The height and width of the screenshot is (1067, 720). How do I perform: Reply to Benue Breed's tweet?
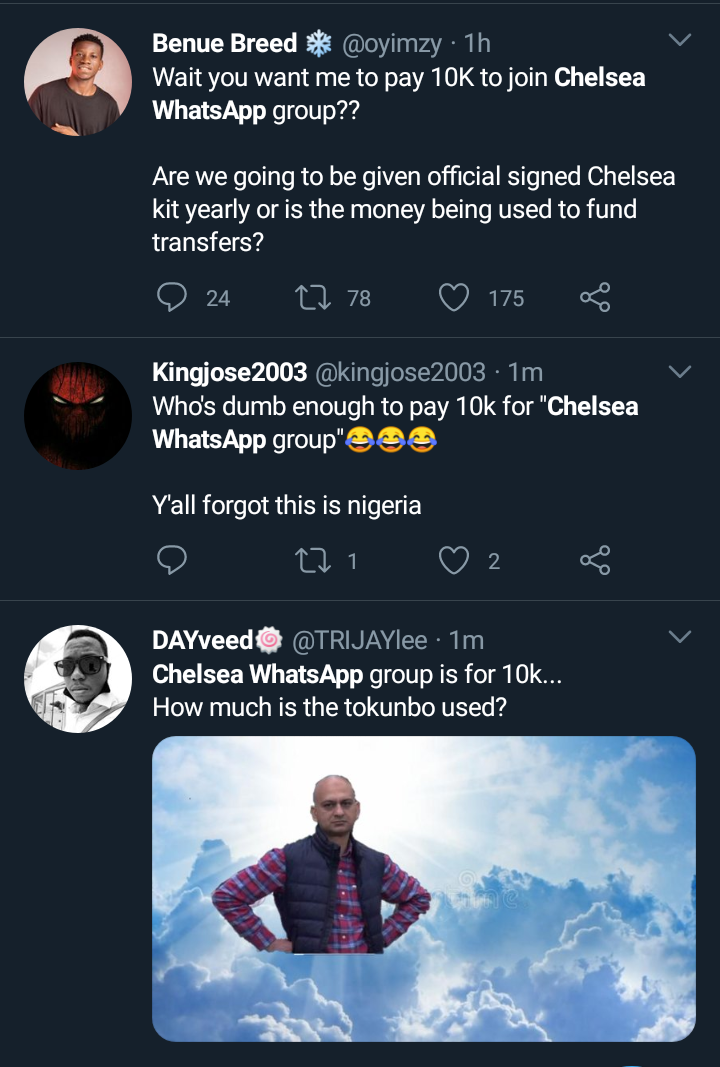173,297
